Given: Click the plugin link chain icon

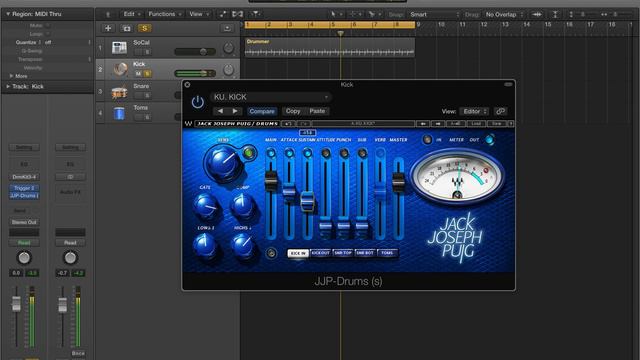Looking at the screenshot, I should (500, 111).
